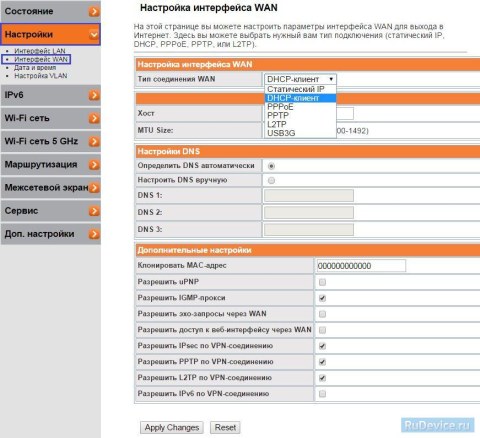Viewport: 480px width, 438px height.
Task: Uncheck Разрешить IGMP-прокси
Action: tap(322, 298)
